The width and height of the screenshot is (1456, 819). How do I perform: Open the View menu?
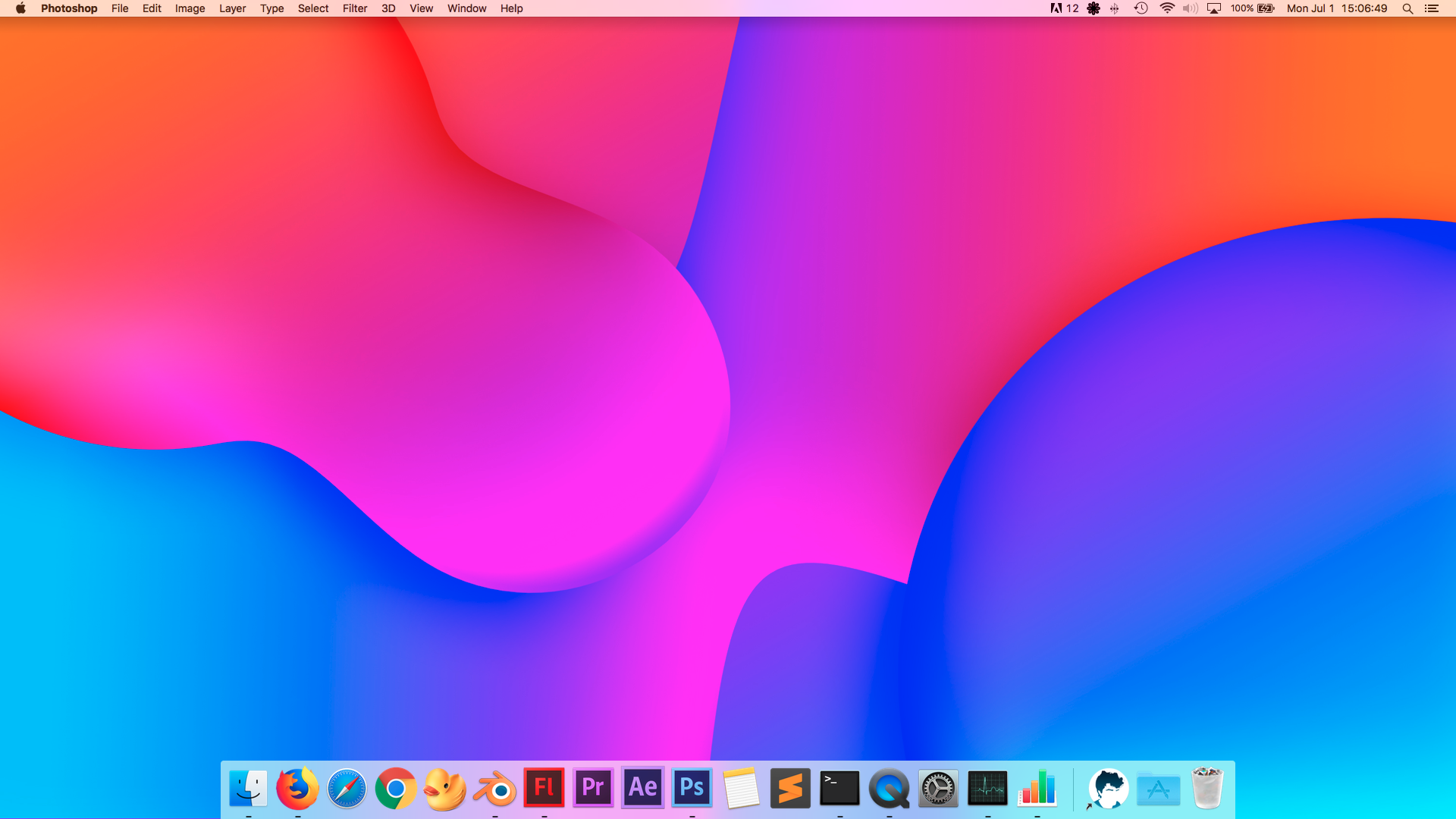[421, 8]
